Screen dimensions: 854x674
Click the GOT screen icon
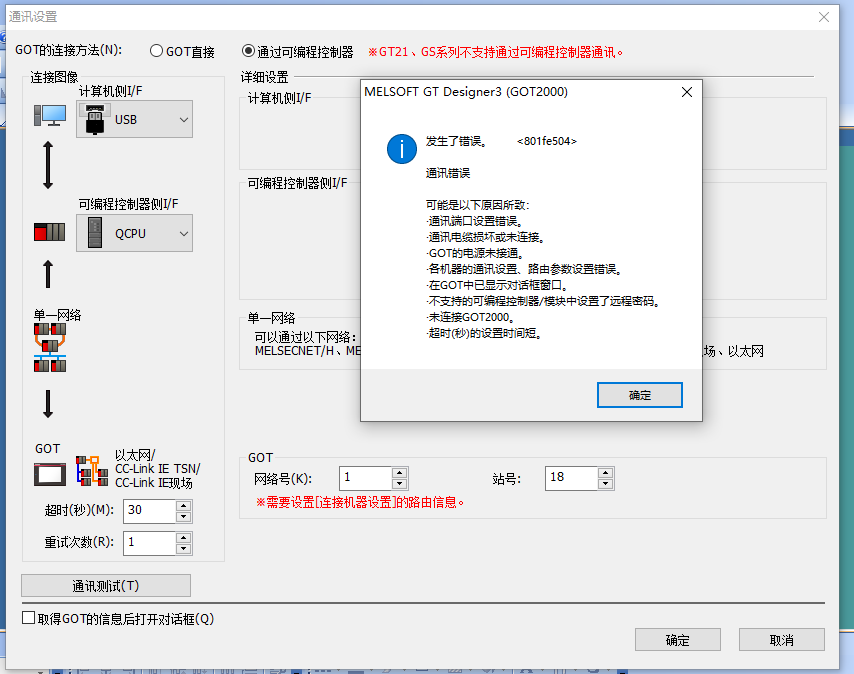click(x=49, y=472)
